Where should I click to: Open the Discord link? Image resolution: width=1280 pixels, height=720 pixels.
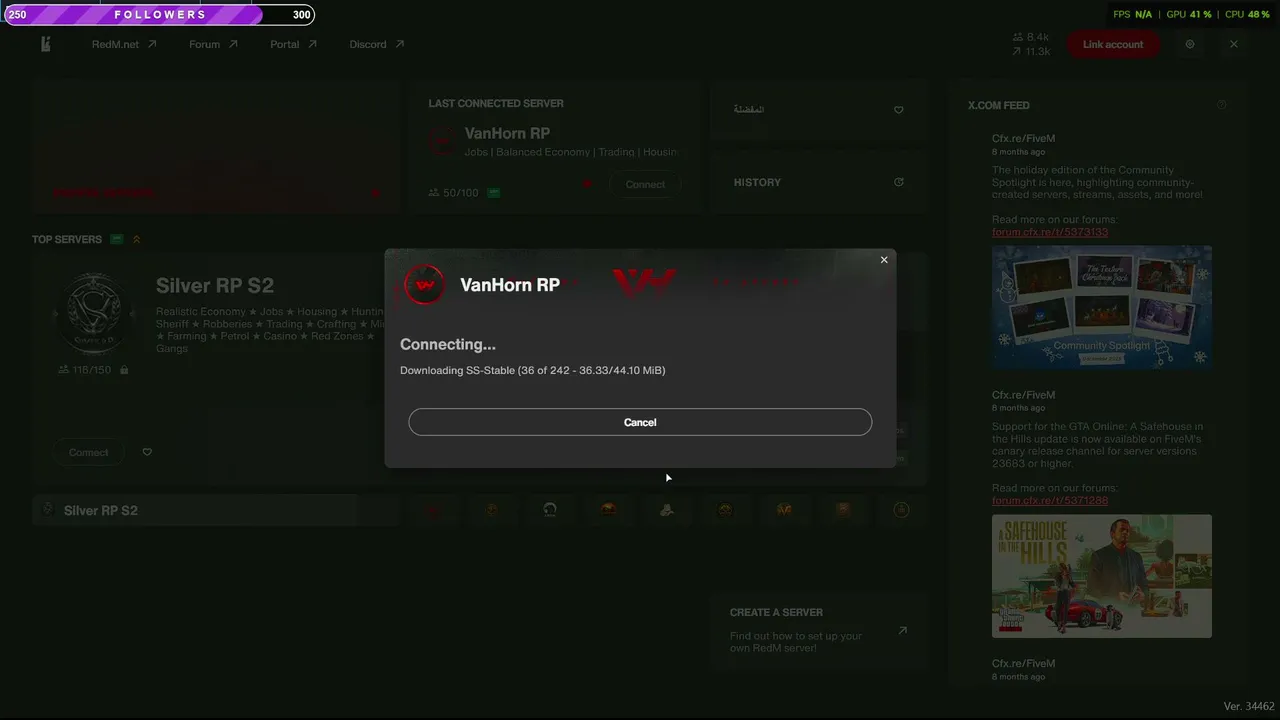click(377, 44)
